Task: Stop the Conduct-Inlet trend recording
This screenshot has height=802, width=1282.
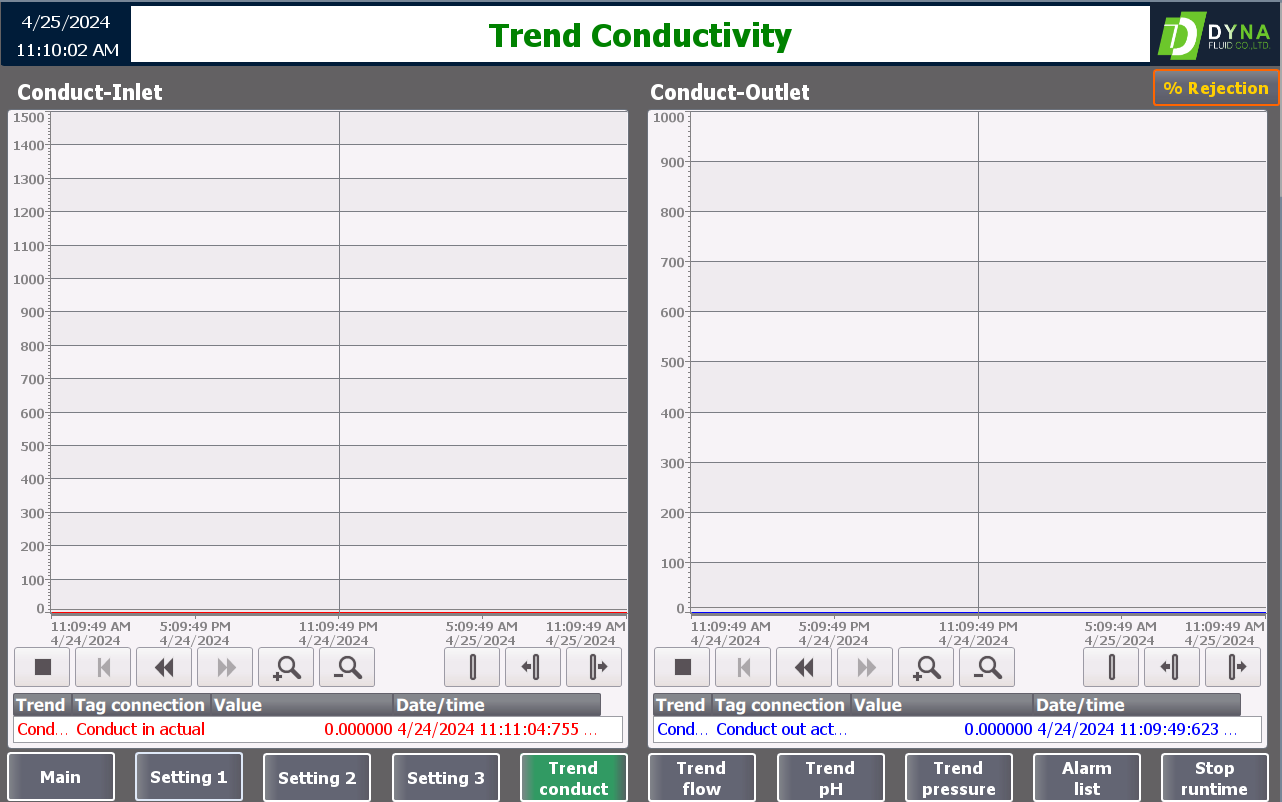Action: 42,667
